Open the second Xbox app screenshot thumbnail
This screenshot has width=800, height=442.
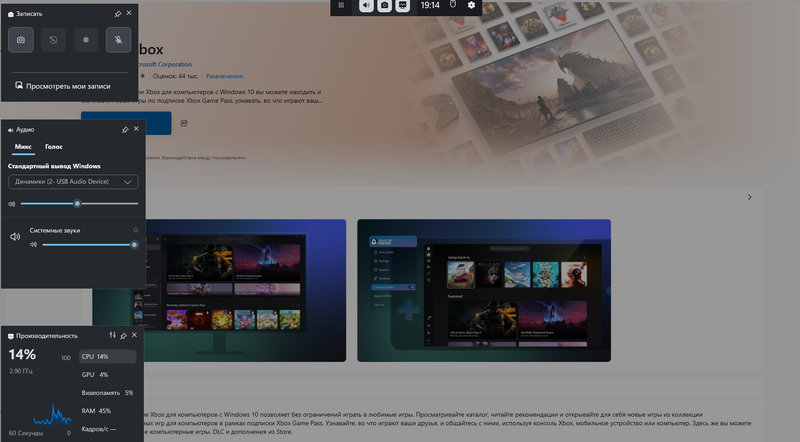(x=484, y=290)
